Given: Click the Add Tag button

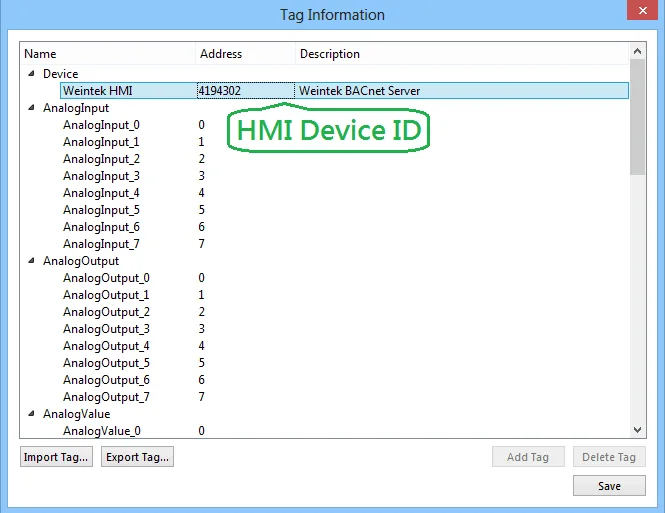Looking at the screenshot, I should tap(528, 457).
